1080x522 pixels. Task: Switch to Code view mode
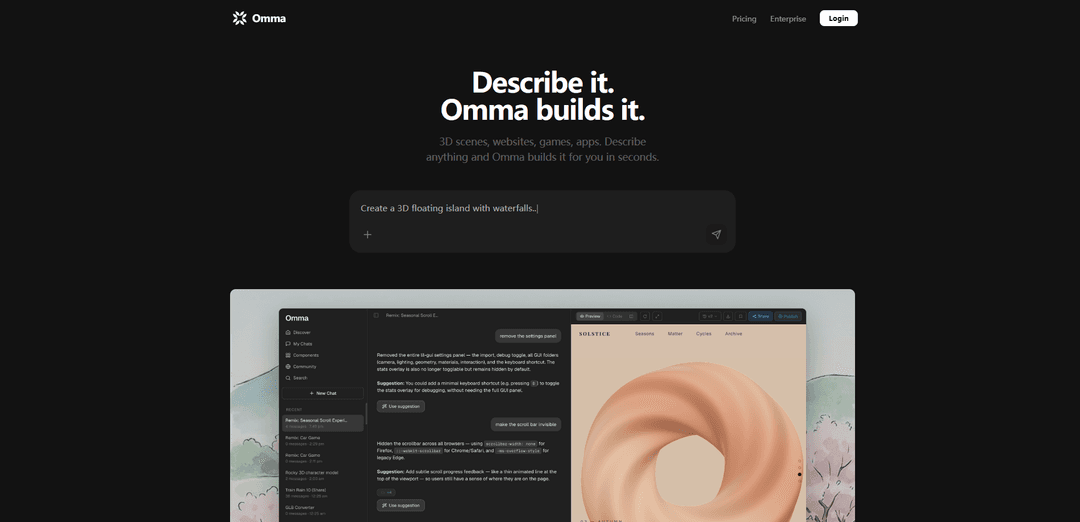click(615, 316)
